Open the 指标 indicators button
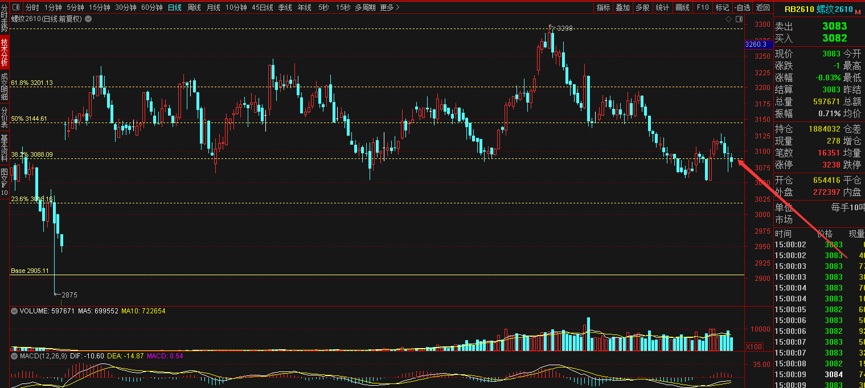Image resolution: width=865 pixels, height=388 pixels. [x=604, y=8]
